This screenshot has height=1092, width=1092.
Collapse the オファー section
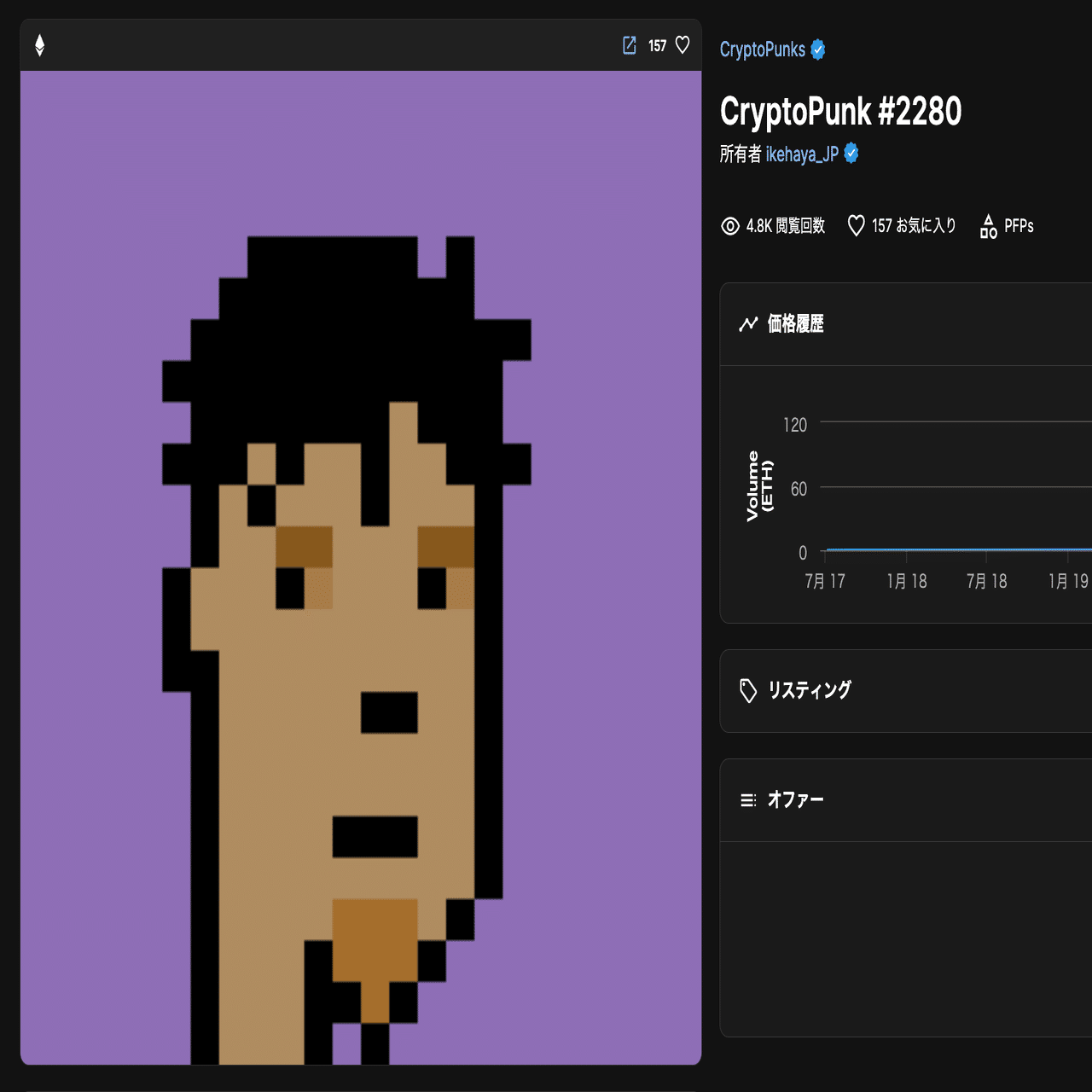[906, 800]
